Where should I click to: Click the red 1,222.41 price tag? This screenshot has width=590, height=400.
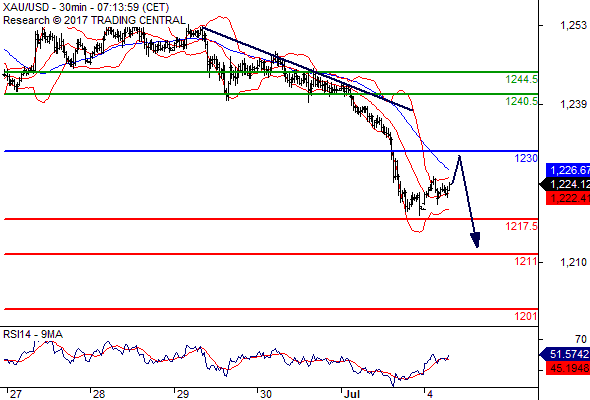coord(568,198)
